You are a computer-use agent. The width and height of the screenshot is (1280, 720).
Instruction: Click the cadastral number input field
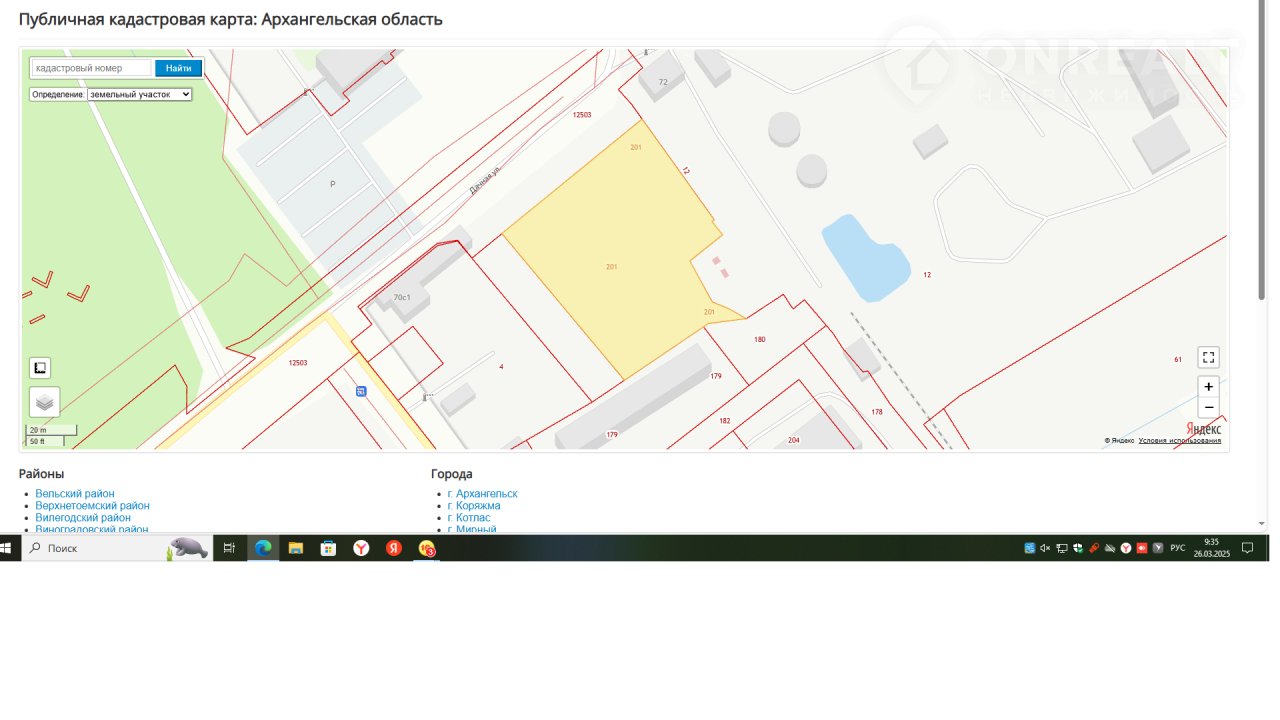tap(92, 68)
